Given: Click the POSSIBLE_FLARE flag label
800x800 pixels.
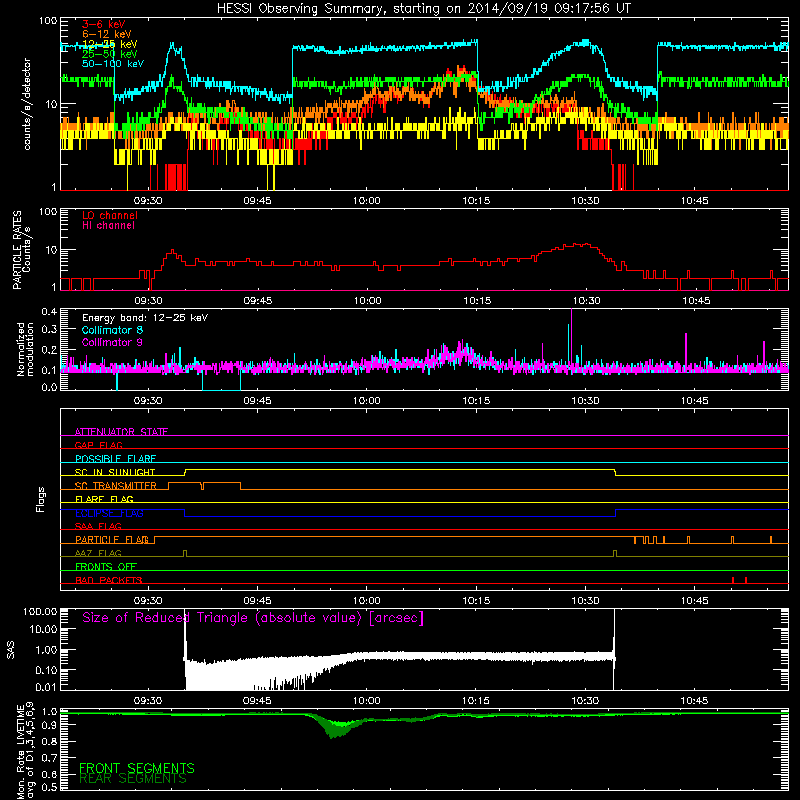Looking at the screenshot, I should coord(115,459).
